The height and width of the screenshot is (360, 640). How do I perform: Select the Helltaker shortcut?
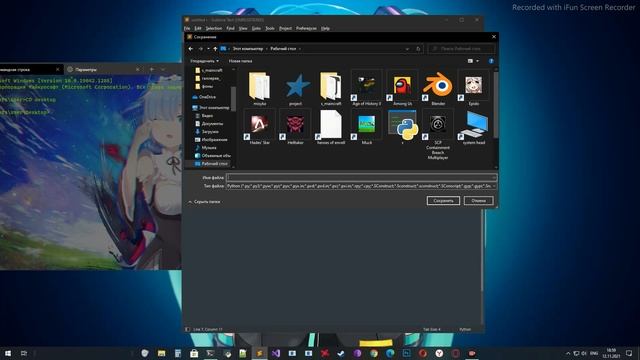pos(296,127)
